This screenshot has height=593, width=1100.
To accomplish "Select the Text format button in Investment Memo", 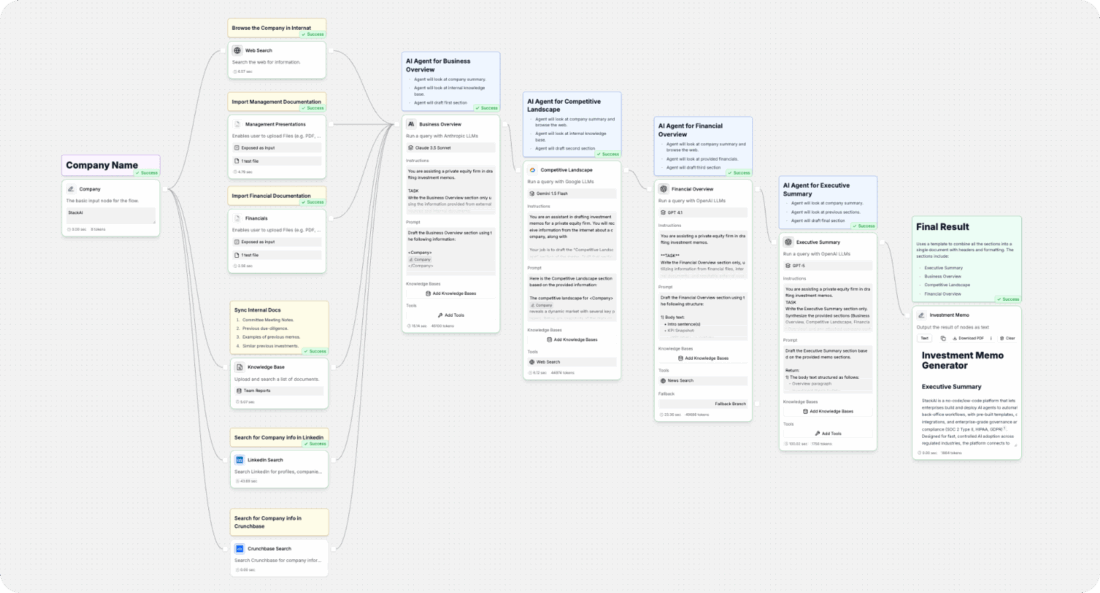I will 925,338.
